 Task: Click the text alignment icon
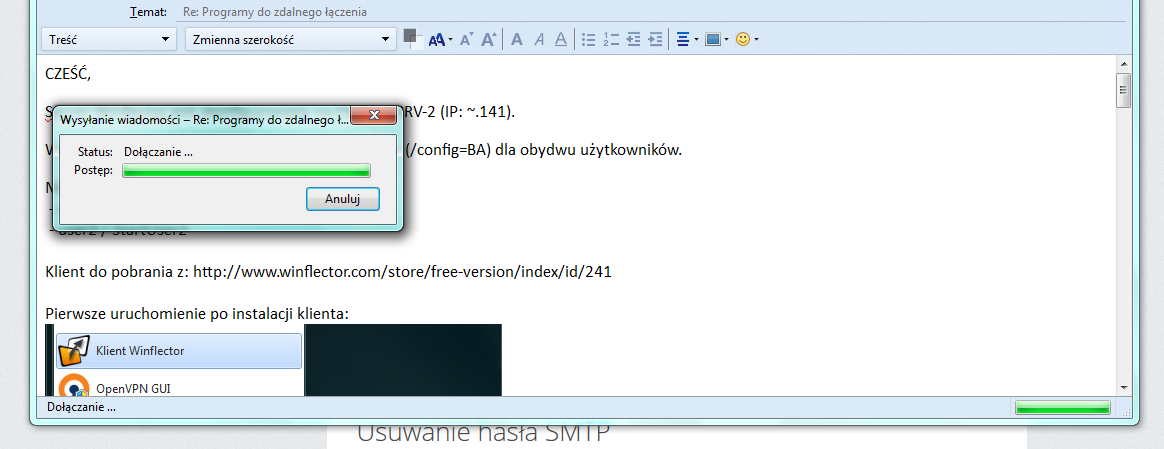(x=683, y=39)
